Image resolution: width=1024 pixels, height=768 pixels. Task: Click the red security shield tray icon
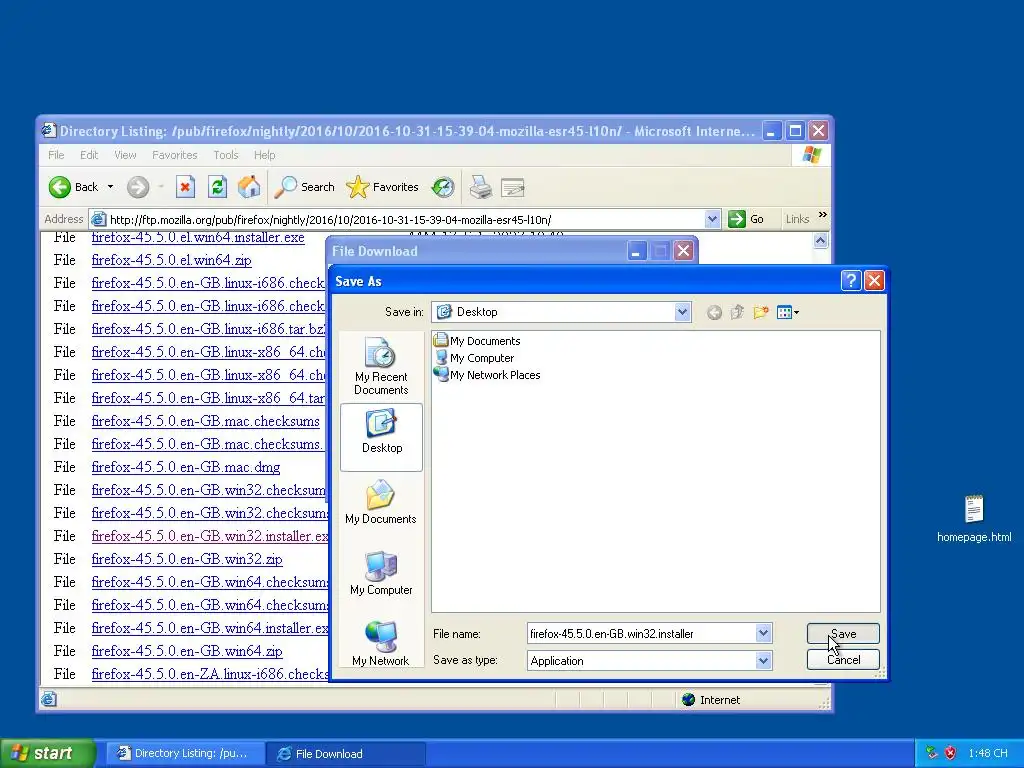[950, 753]
